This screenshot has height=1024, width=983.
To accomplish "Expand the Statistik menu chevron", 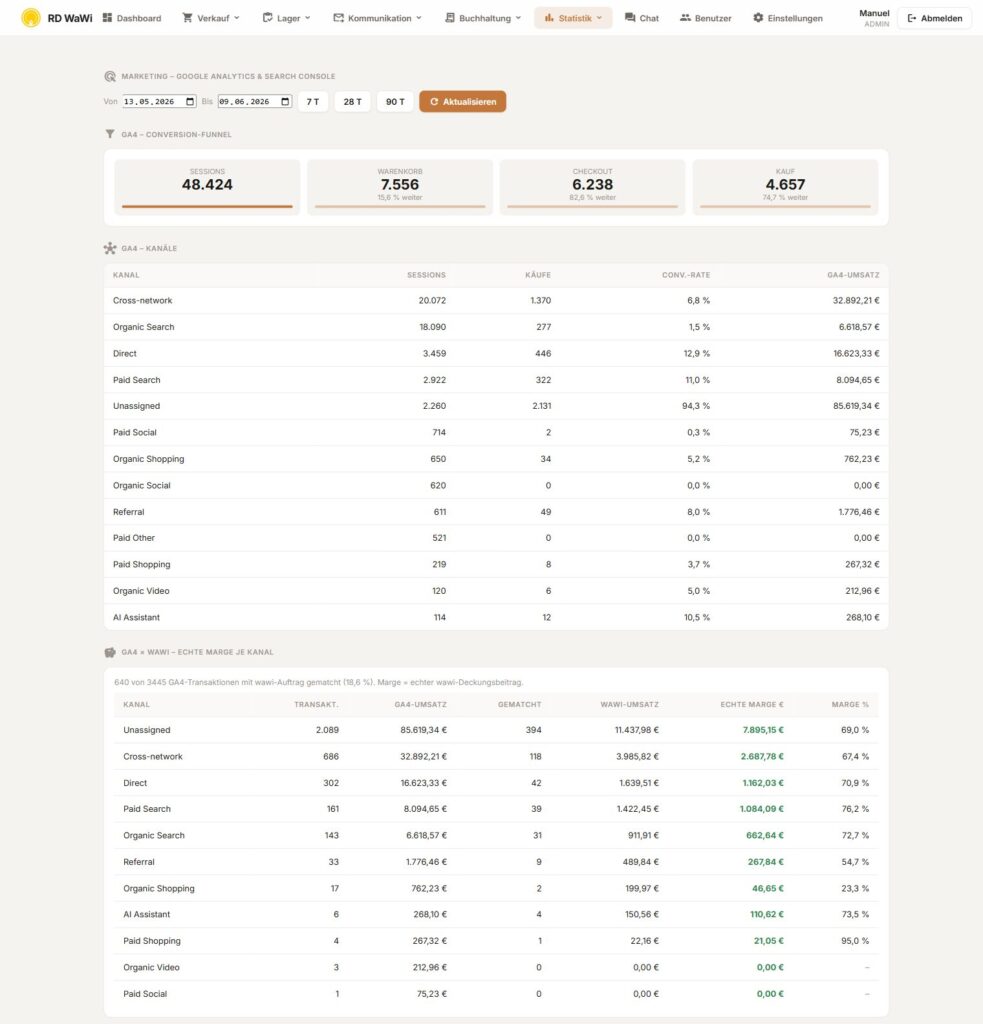I will pyautogui.click(x=599, y=18).
